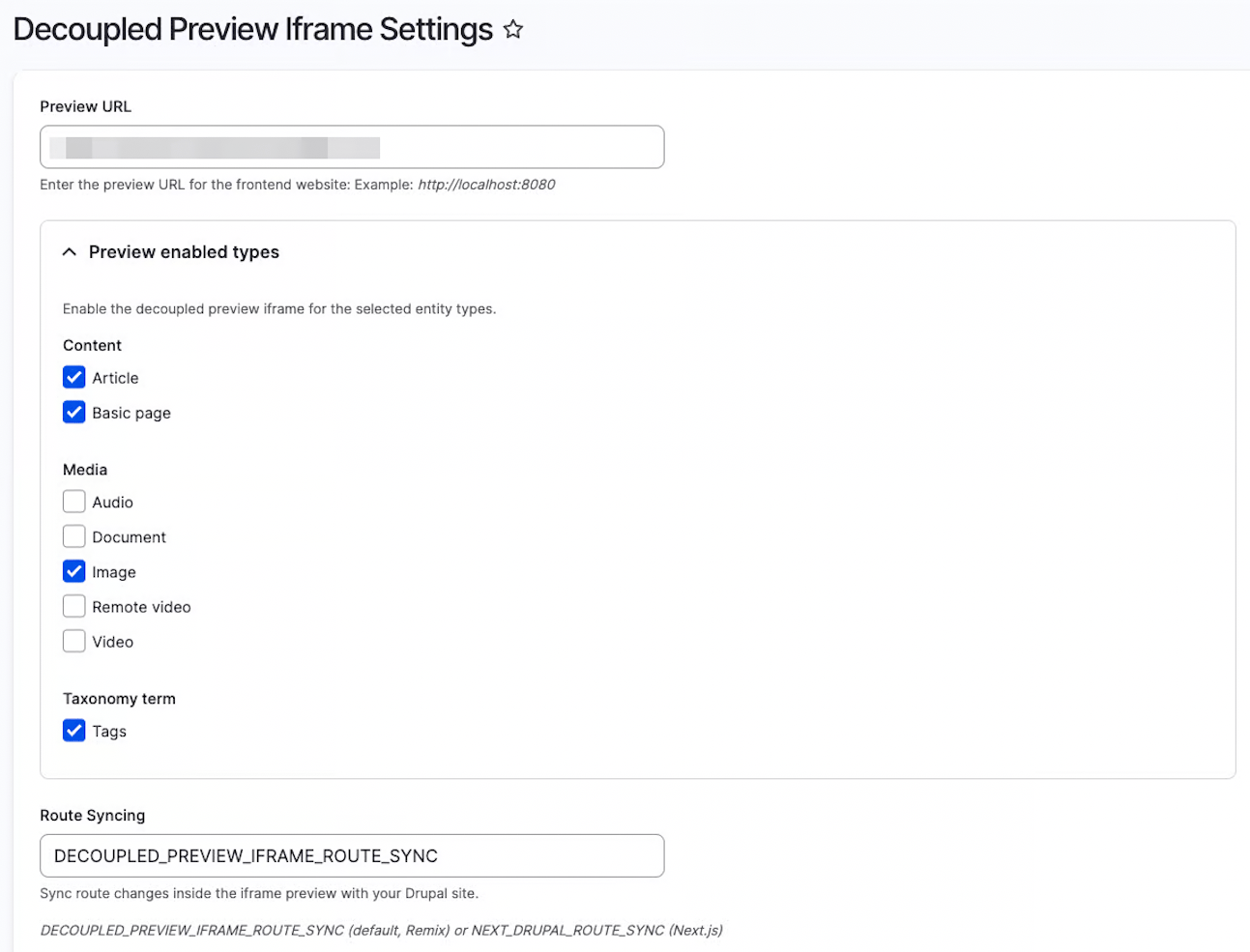The height and width of the screenshot is (952, 1250).
Task: Click the Media group heading
Action: (x=85, y=470)
